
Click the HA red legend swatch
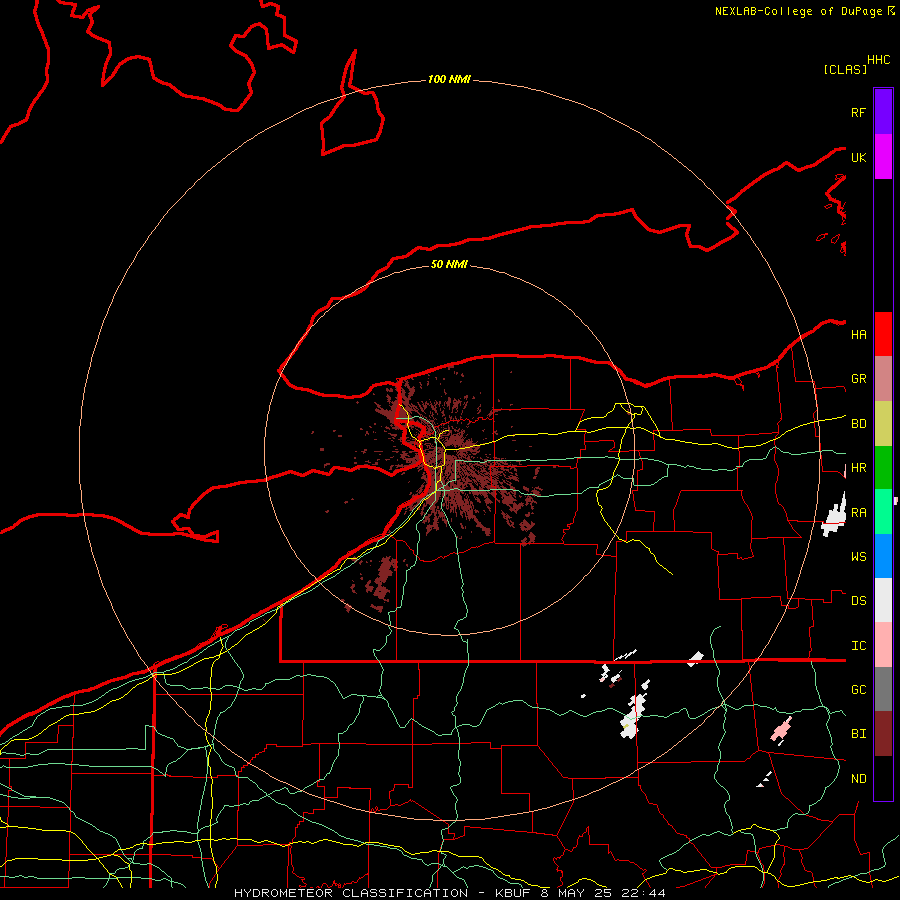[883, 334]
